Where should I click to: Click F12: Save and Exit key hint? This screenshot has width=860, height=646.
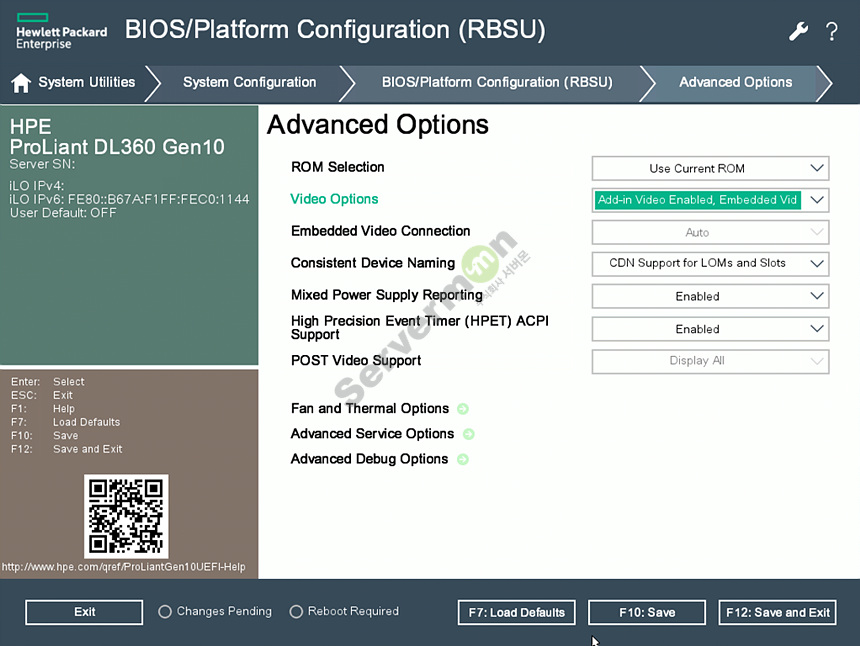coord(66,449)
